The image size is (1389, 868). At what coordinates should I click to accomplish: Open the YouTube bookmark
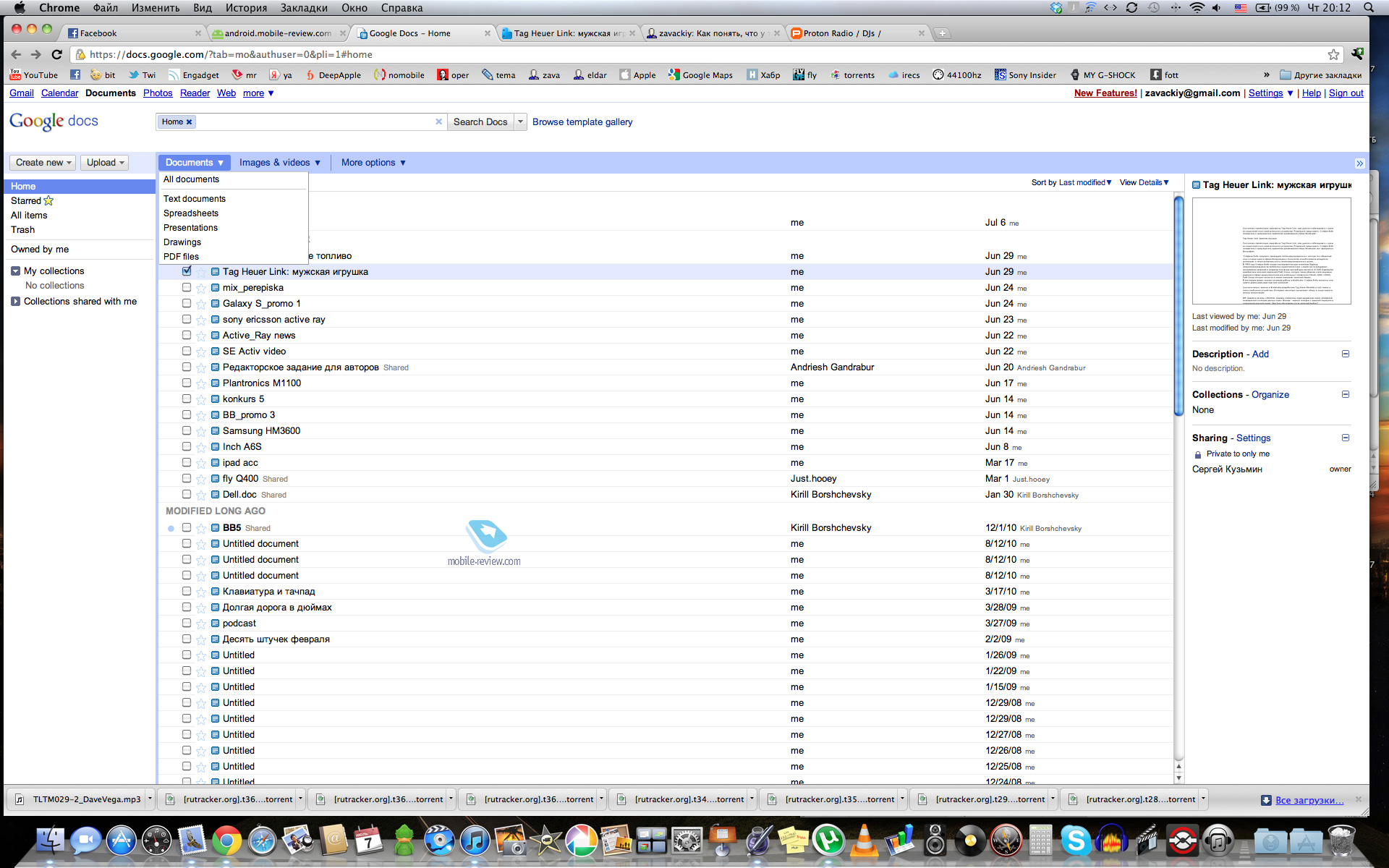point(34,75)
